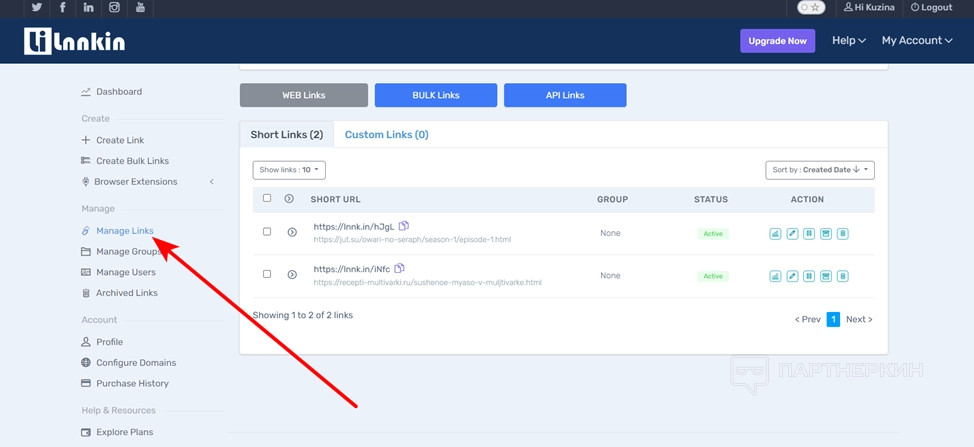Click the recepti-multivarki.ru destination URL
This screenshot has width=974, height=447.
(427, 282)
